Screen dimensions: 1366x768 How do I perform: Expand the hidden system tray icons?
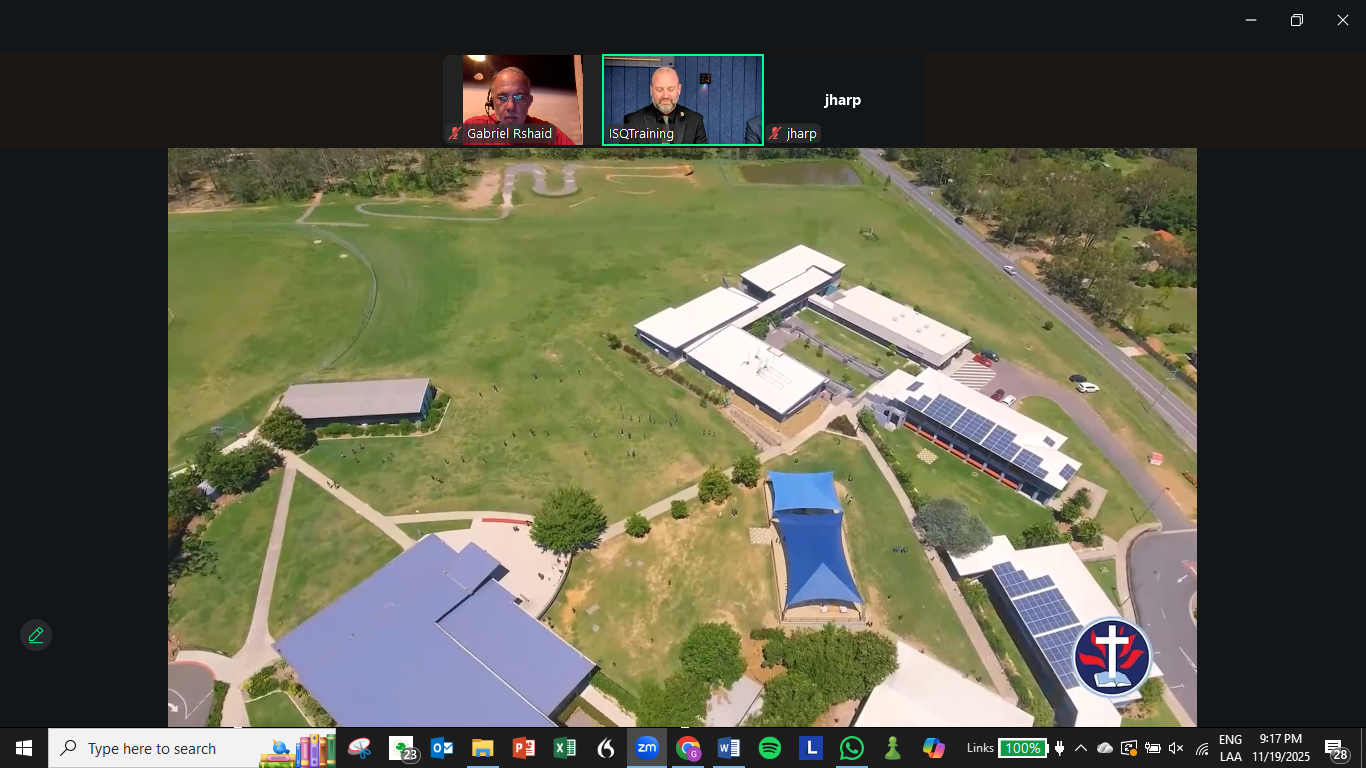(x=1081, y=748)
